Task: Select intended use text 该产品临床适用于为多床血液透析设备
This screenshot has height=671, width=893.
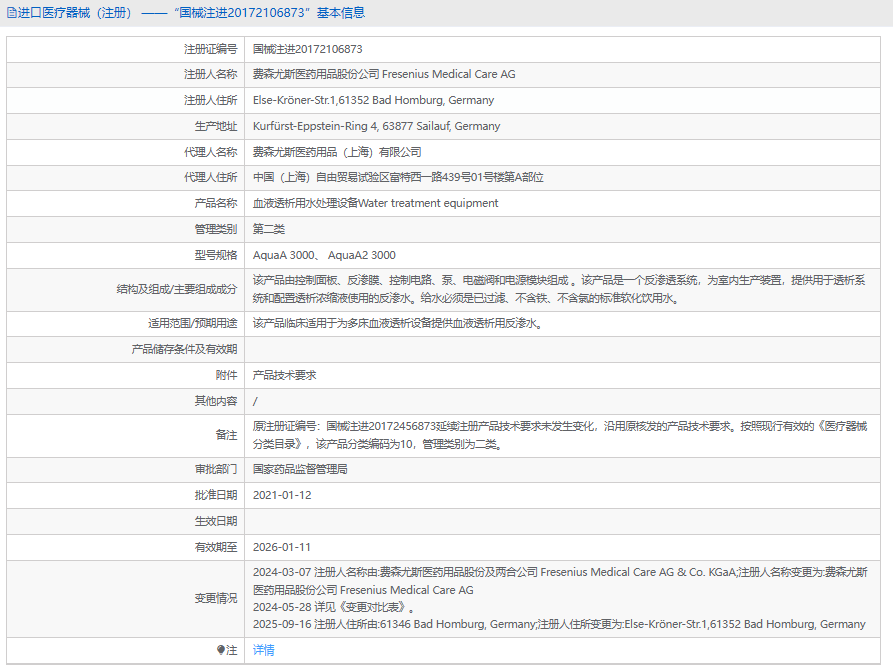Action: point(398,324)
